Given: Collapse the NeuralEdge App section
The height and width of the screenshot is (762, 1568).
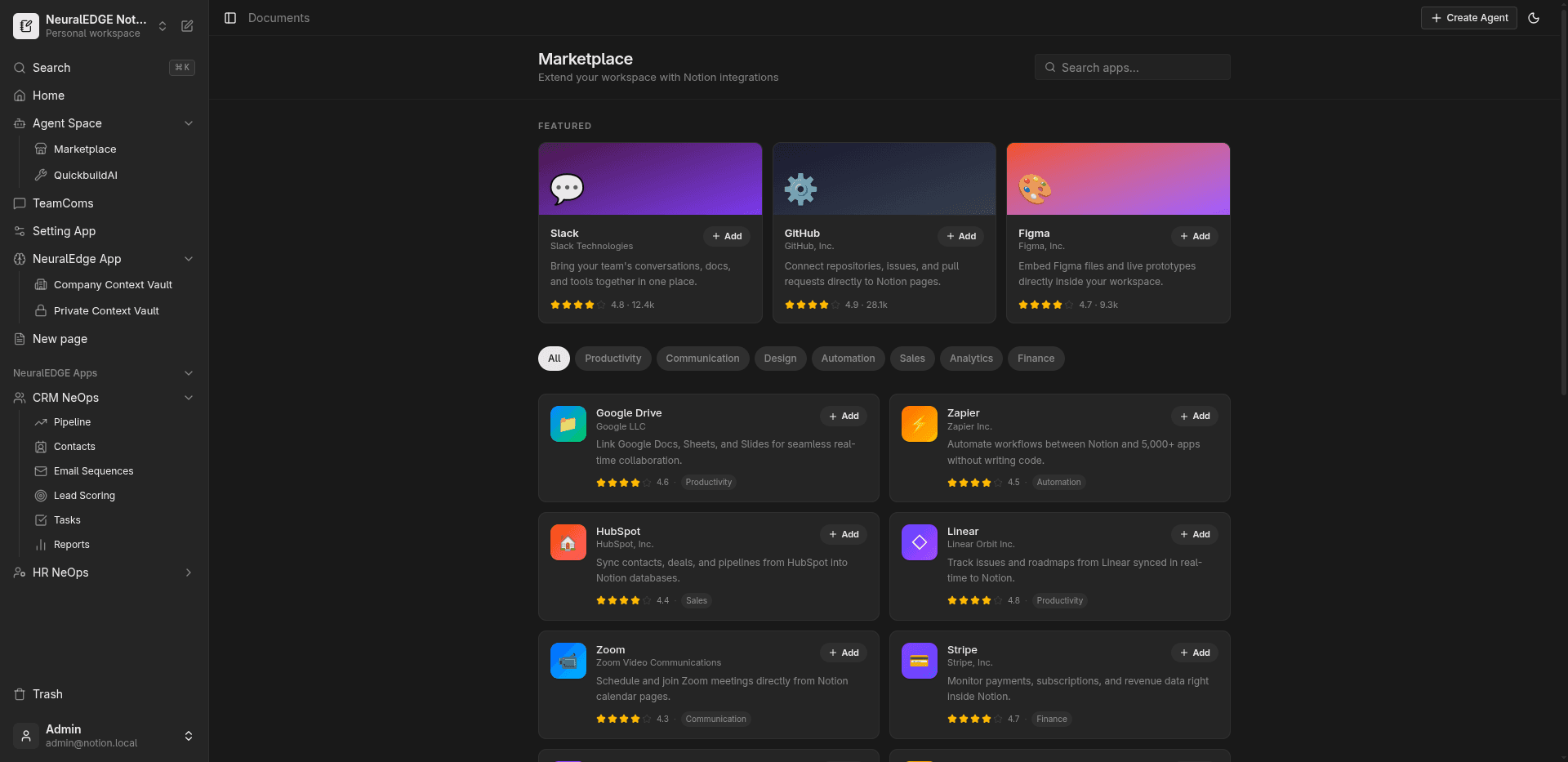Looking at the screenshot, I should [189, 259].
